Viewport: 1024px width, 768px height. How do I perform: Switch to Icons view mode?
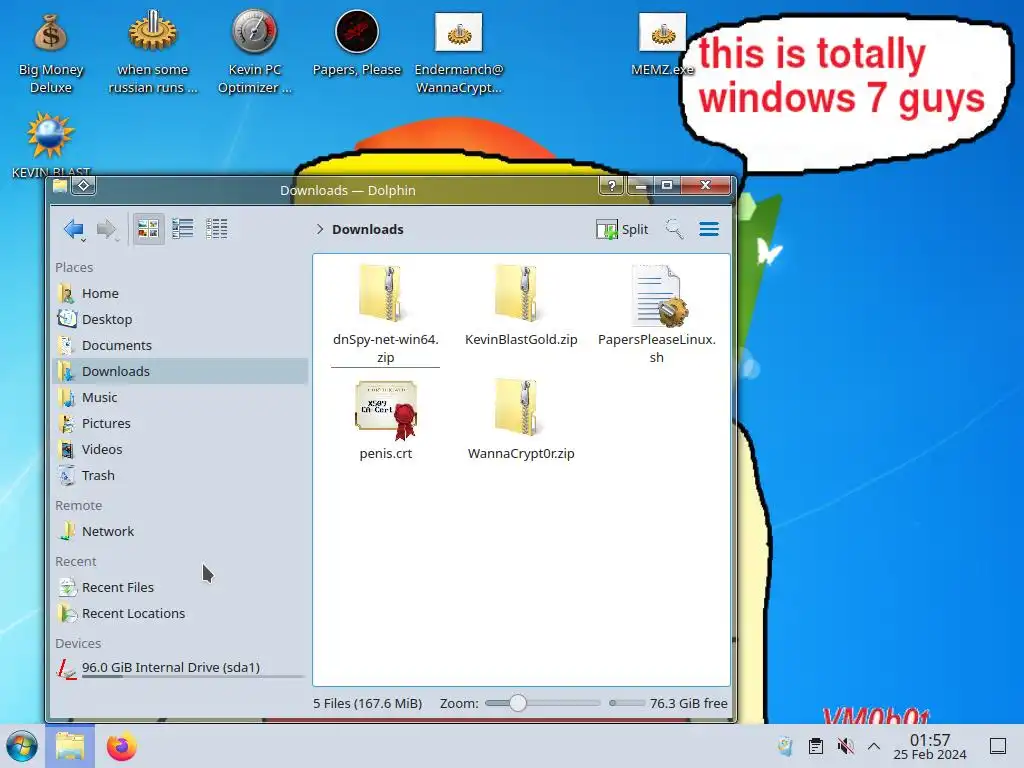coord(148,229)
